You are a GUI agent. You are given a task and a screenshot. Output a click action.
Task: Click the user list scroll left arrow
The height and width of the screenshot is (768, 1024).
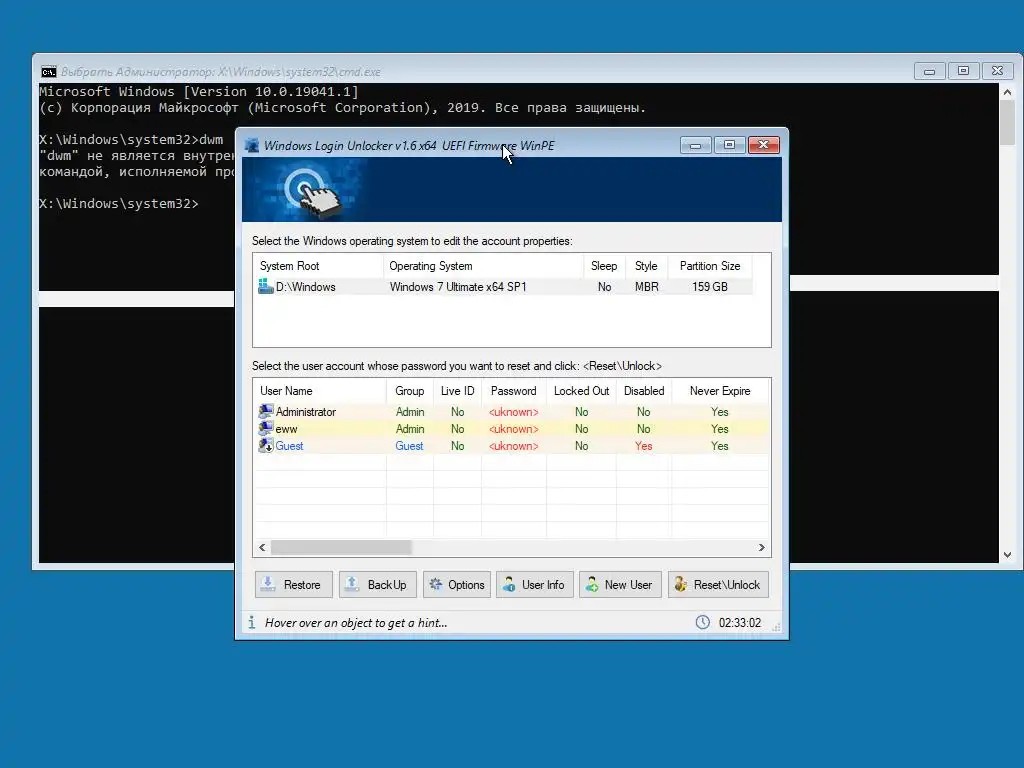pyautogui.click(x=263, y=547)
